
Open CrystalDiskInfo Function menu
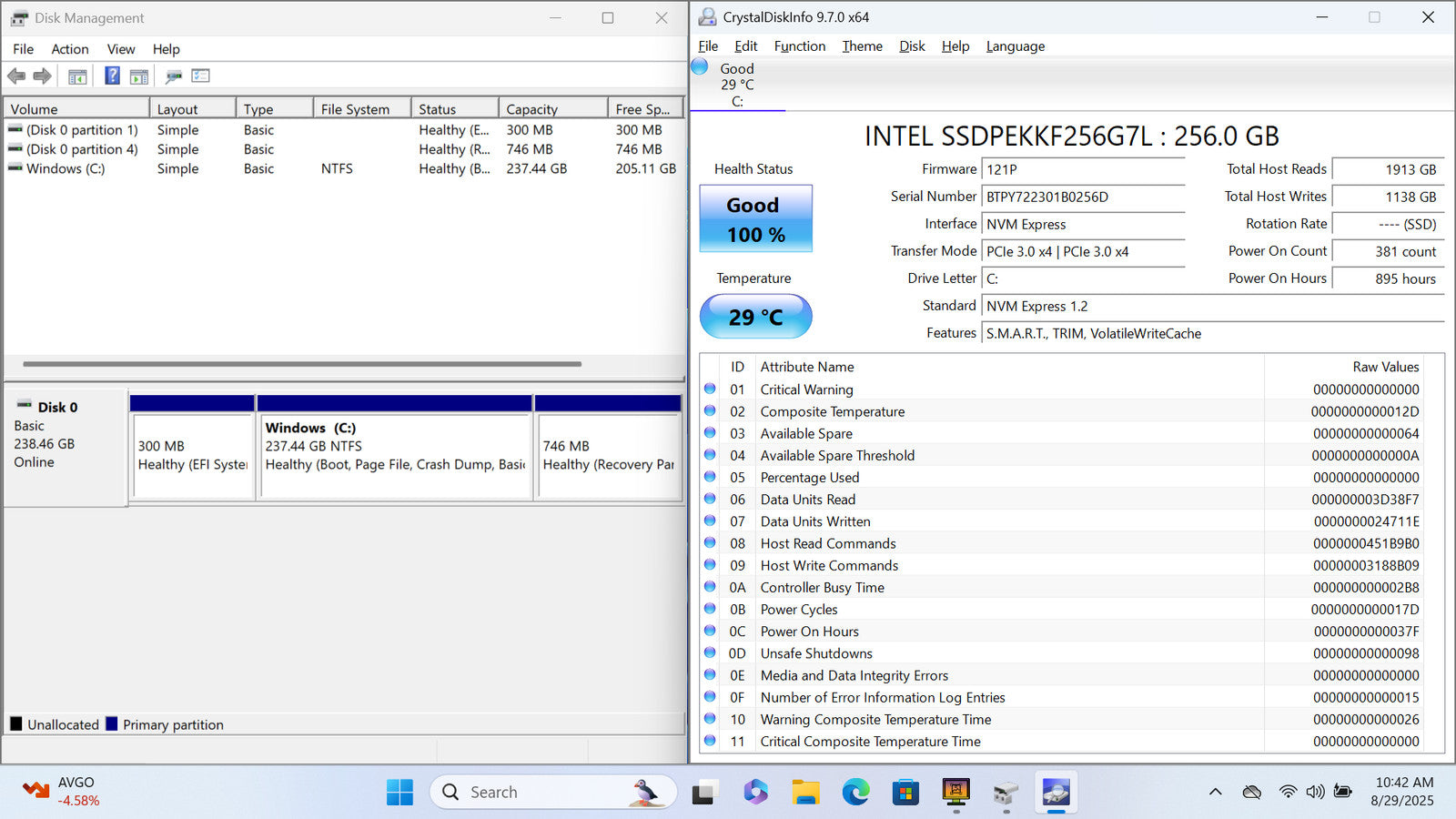click(x=800, y=46)
